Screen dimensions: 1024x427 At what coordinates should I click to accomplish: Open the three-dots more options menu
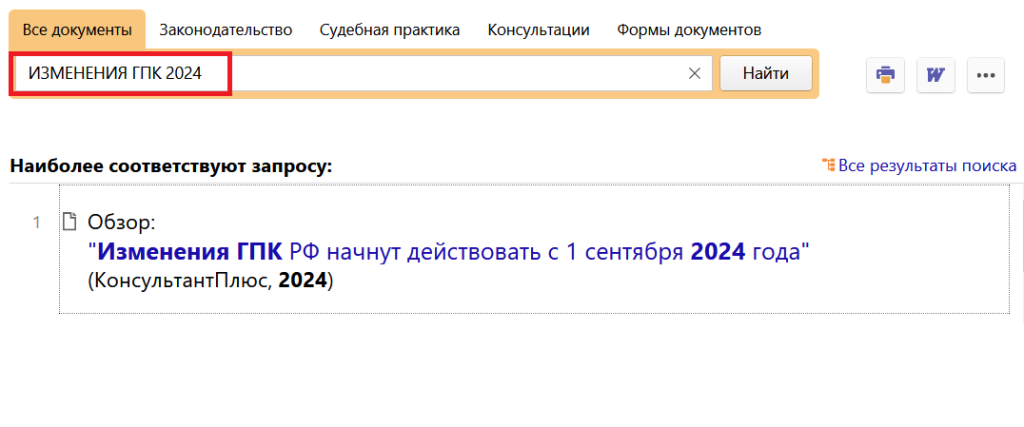(985, 74)
